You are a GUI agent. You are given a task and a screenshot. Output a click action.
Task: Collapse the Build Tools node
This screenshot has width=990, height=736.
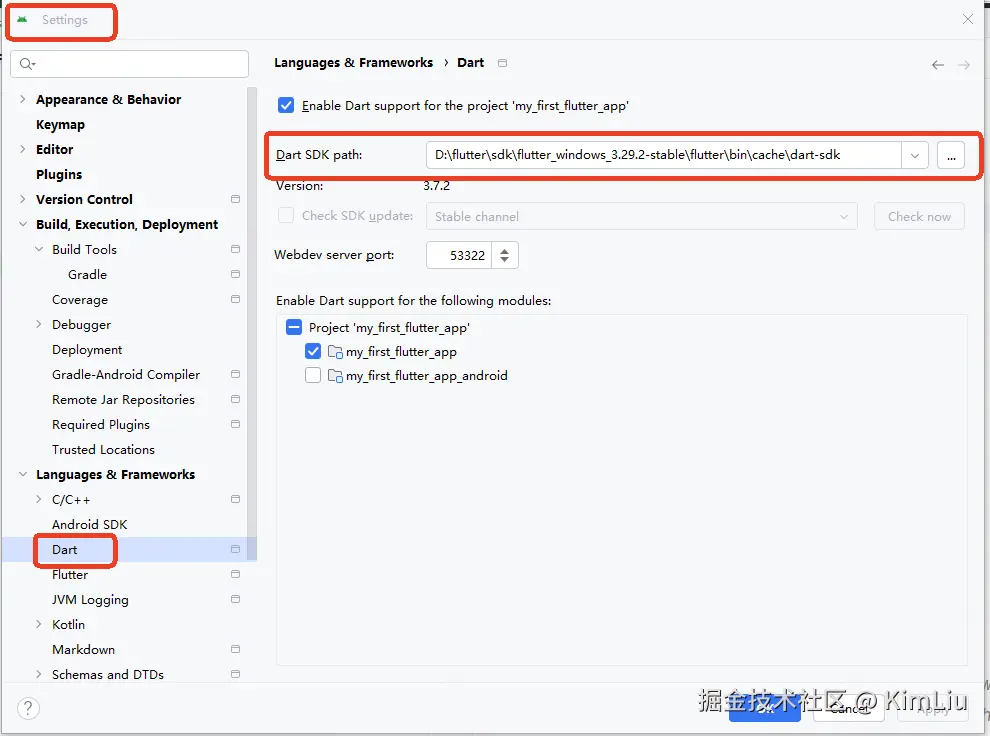[39, 249]
